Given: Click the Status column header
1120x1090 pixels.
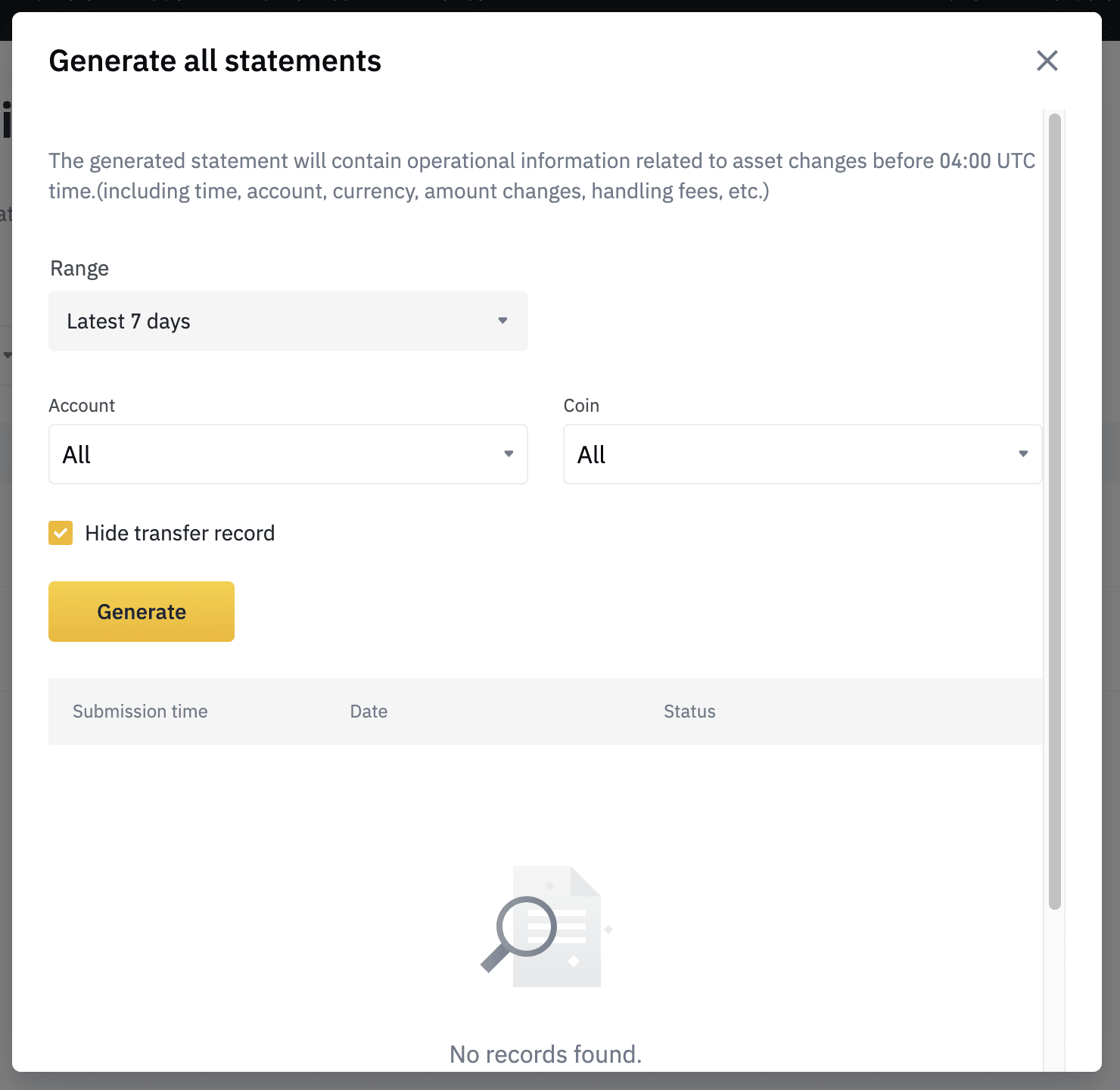Looking at the screenshot, I should (x=689, y=712).
